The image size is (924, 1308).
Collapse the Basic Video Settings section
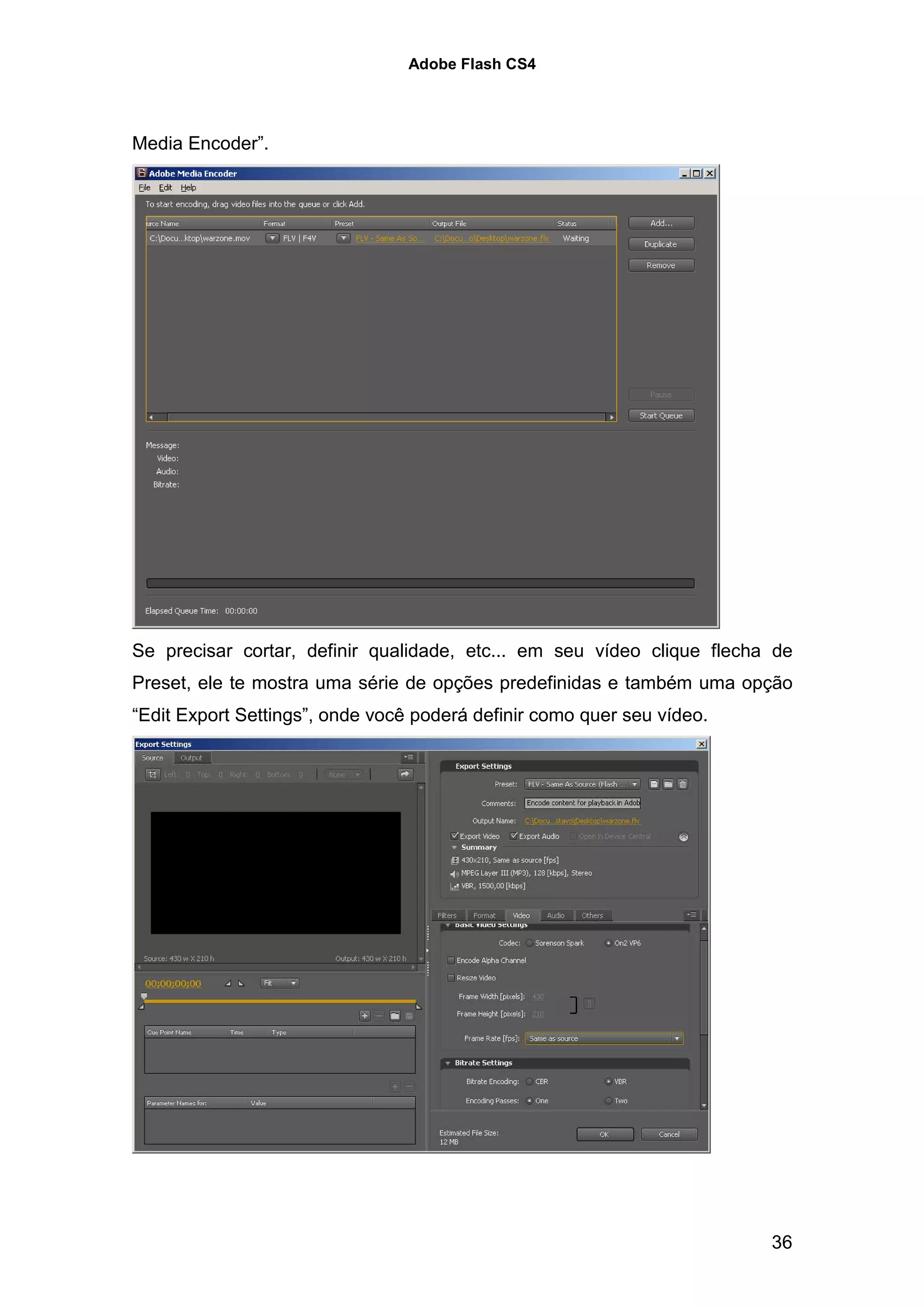(x=448, y=925)
